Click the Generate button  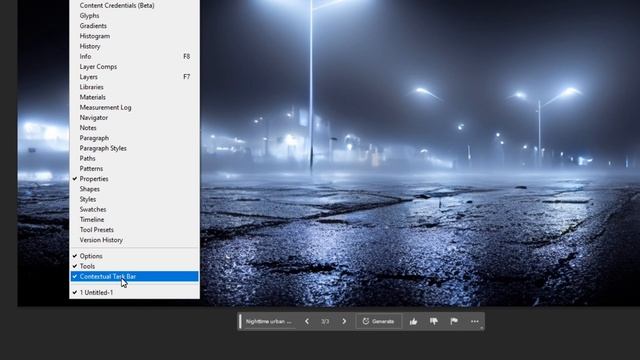pos(378,322)
